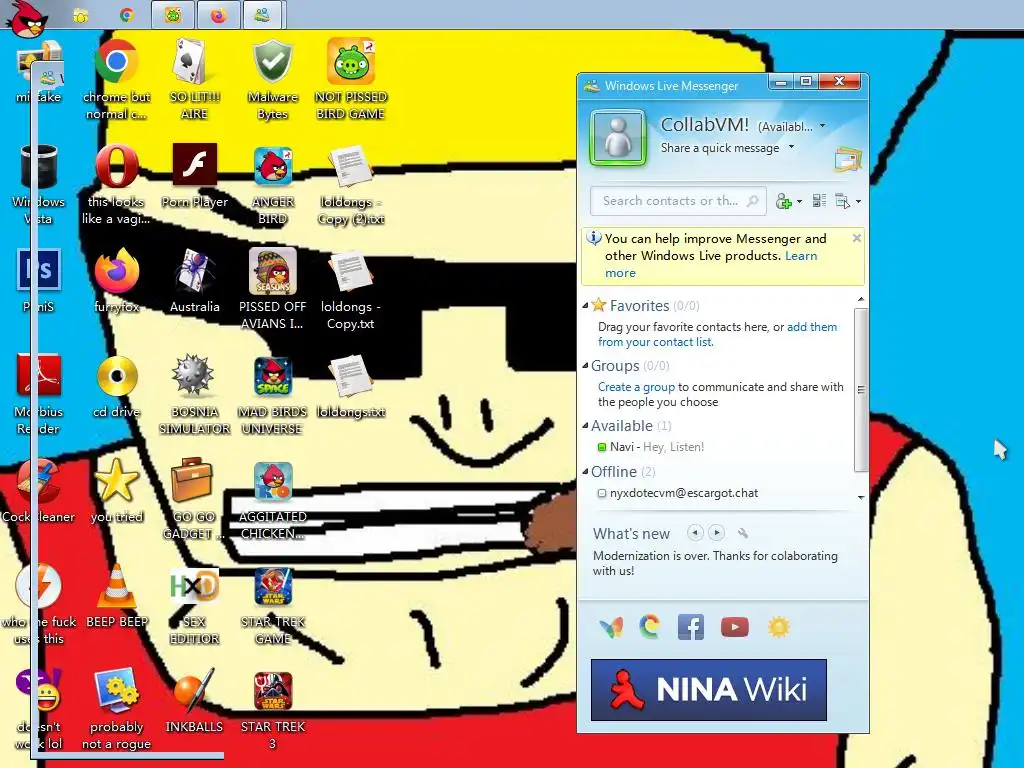Open the show menu dropdown arrow
The width and height of the screenshot is (1024, 768).
pos(858,202)
